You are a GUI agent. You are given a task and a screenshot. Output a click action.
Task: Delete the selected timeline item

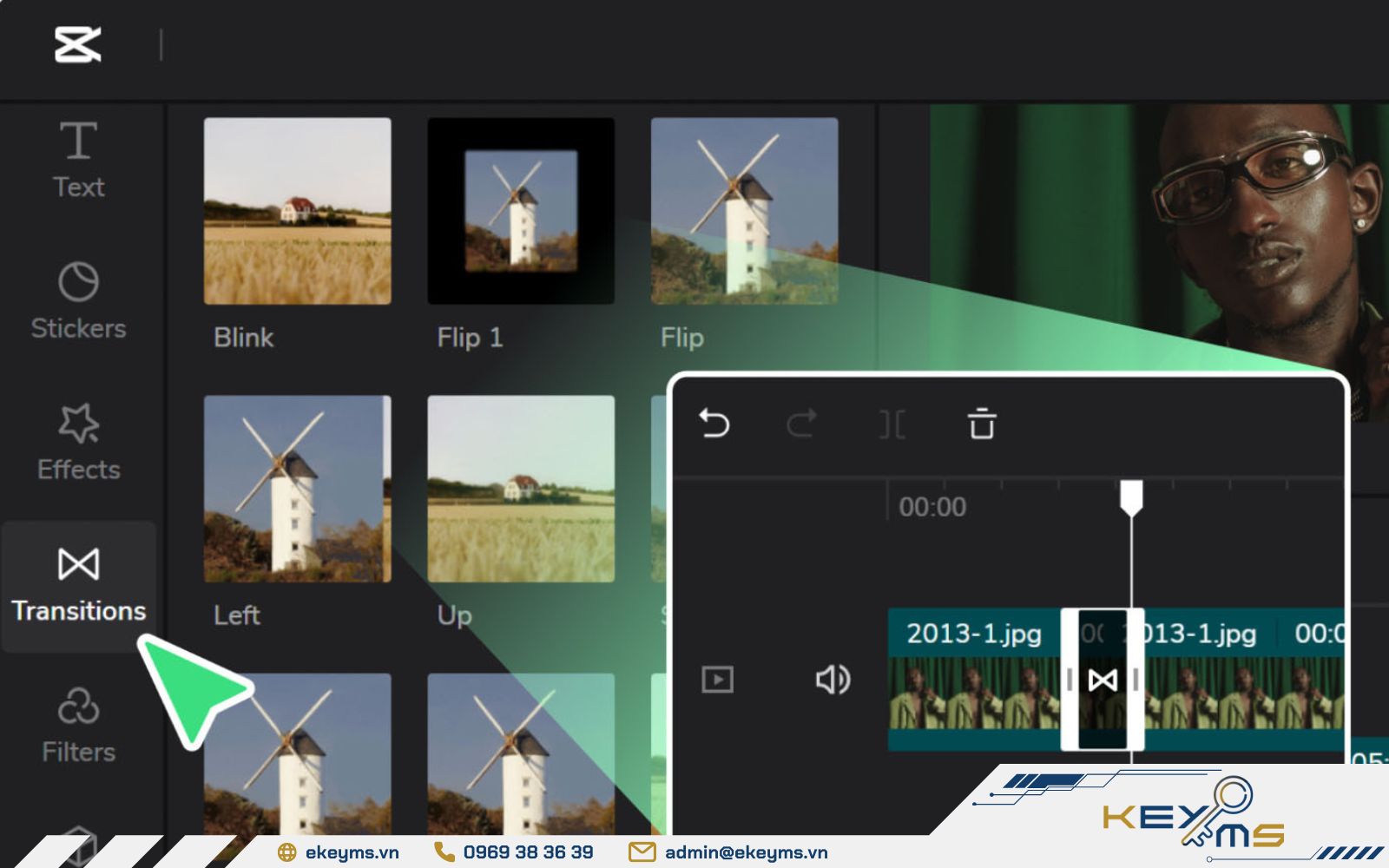(x=982, y=424)
